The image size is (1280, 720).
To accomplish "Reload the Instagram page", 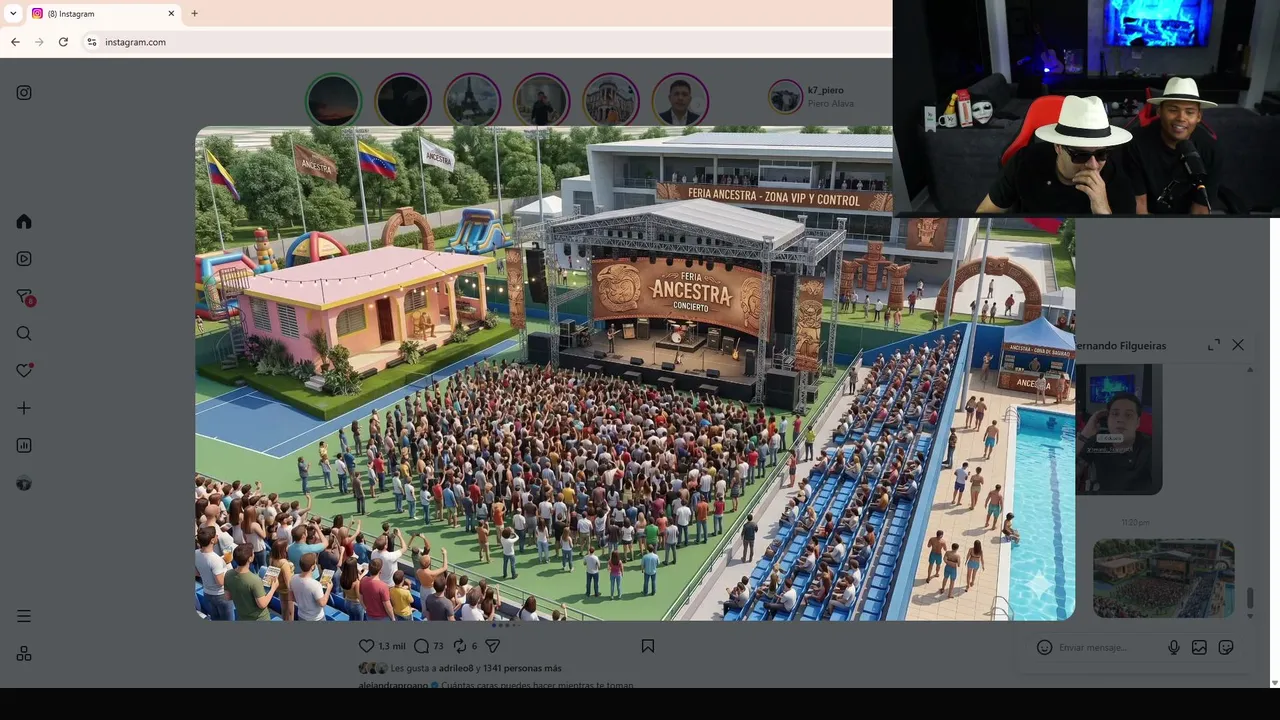I will click(x=63, y=42).
